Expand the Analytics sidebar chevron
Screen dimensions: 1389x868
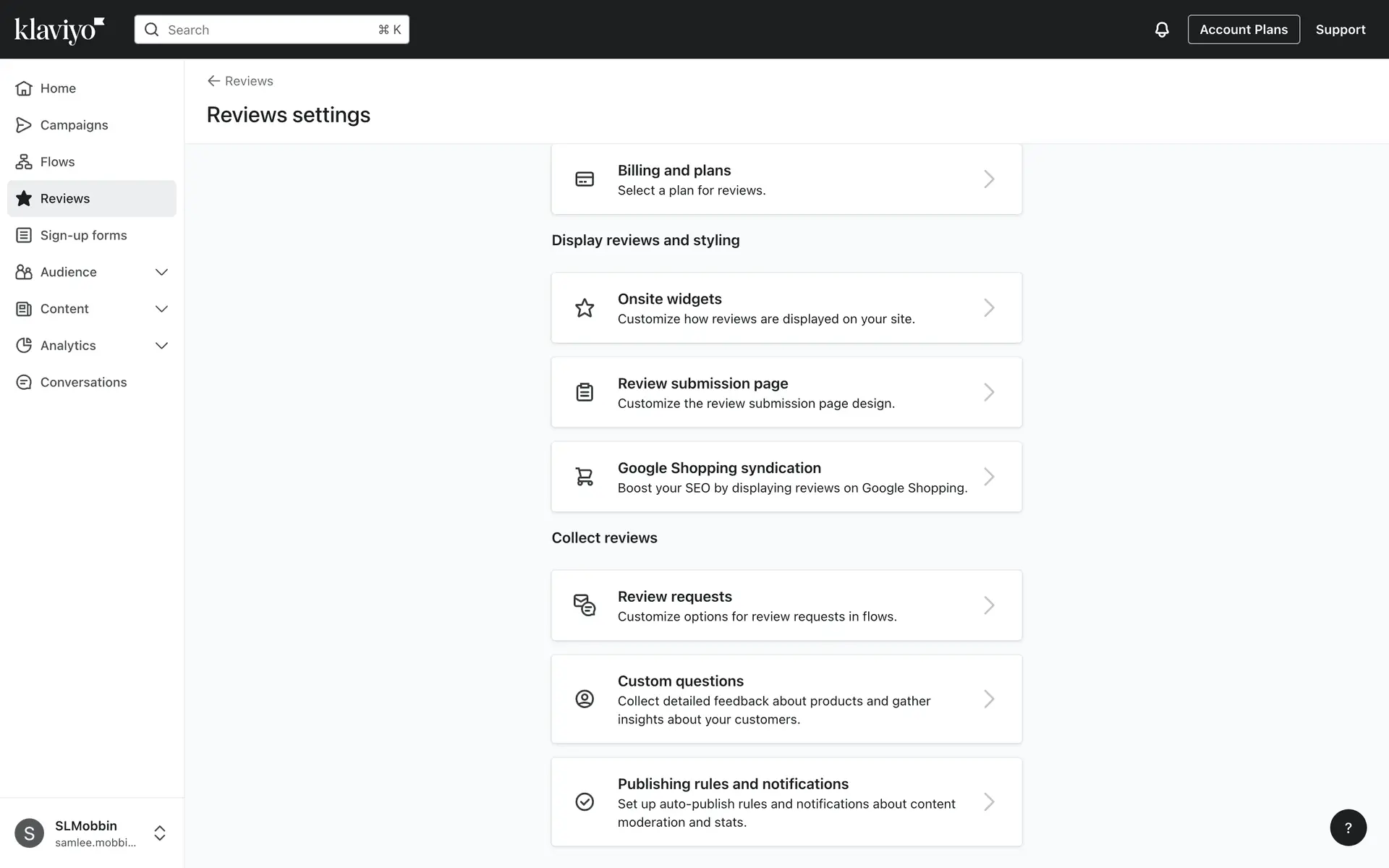click(x=161, y=346)
